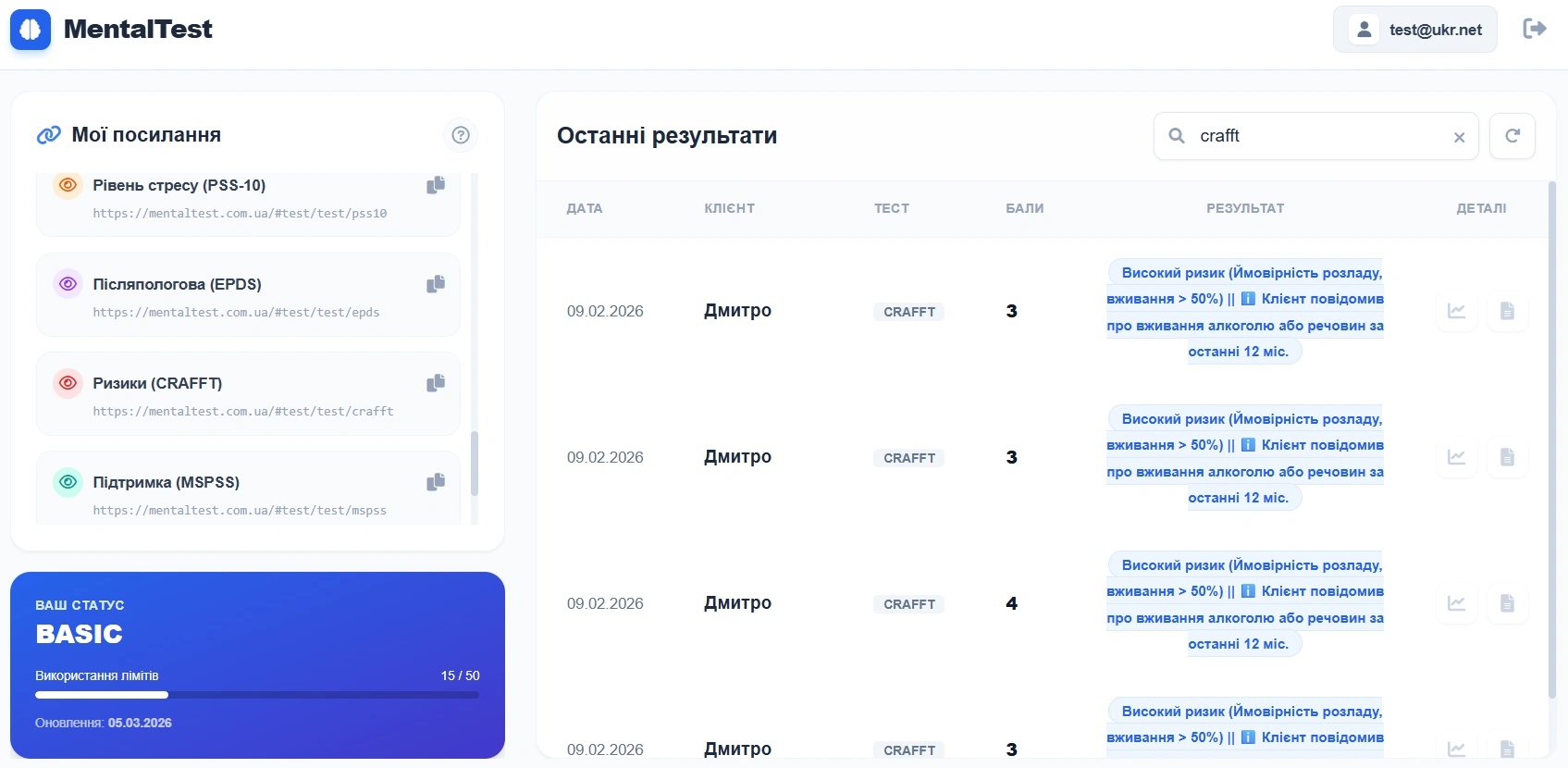Screen dimensions: 1568x768
Task: Click the РЕЗУЛЬТАТ column header
Action: click(1245, 209)
